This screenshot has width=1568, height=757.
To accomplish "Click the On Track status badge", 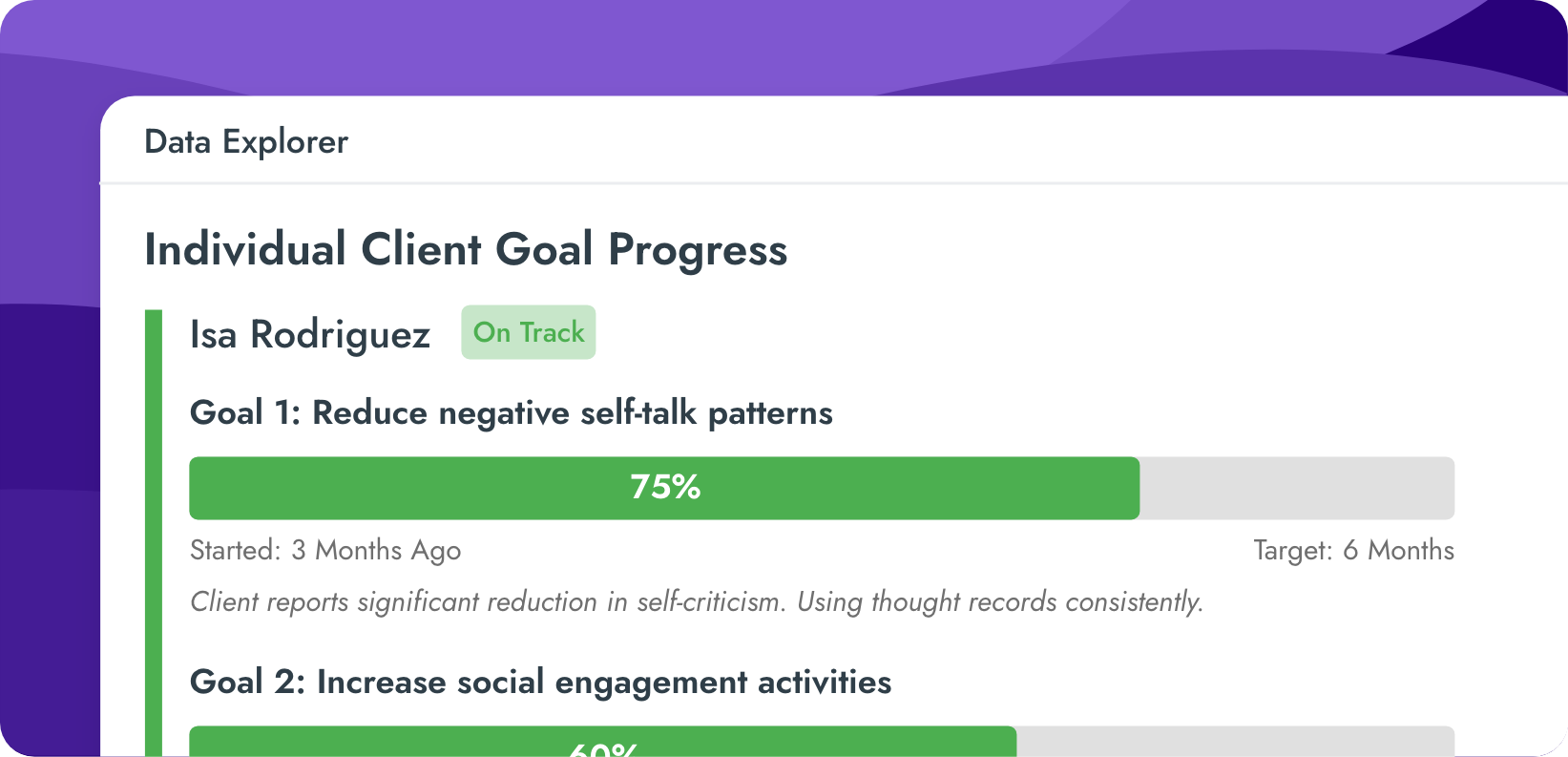I will 528,332.
